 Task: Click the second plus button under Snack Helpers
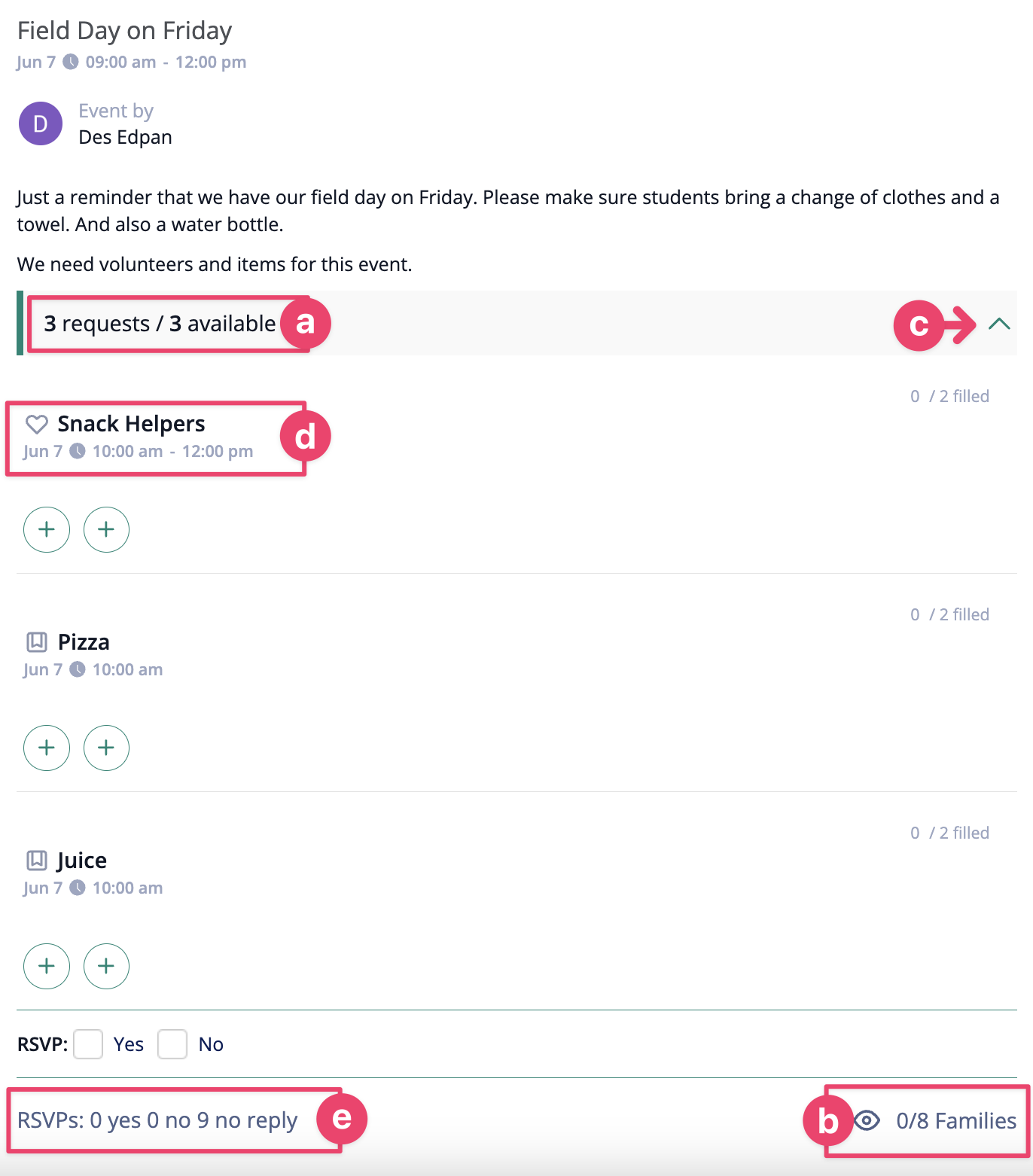106,529
